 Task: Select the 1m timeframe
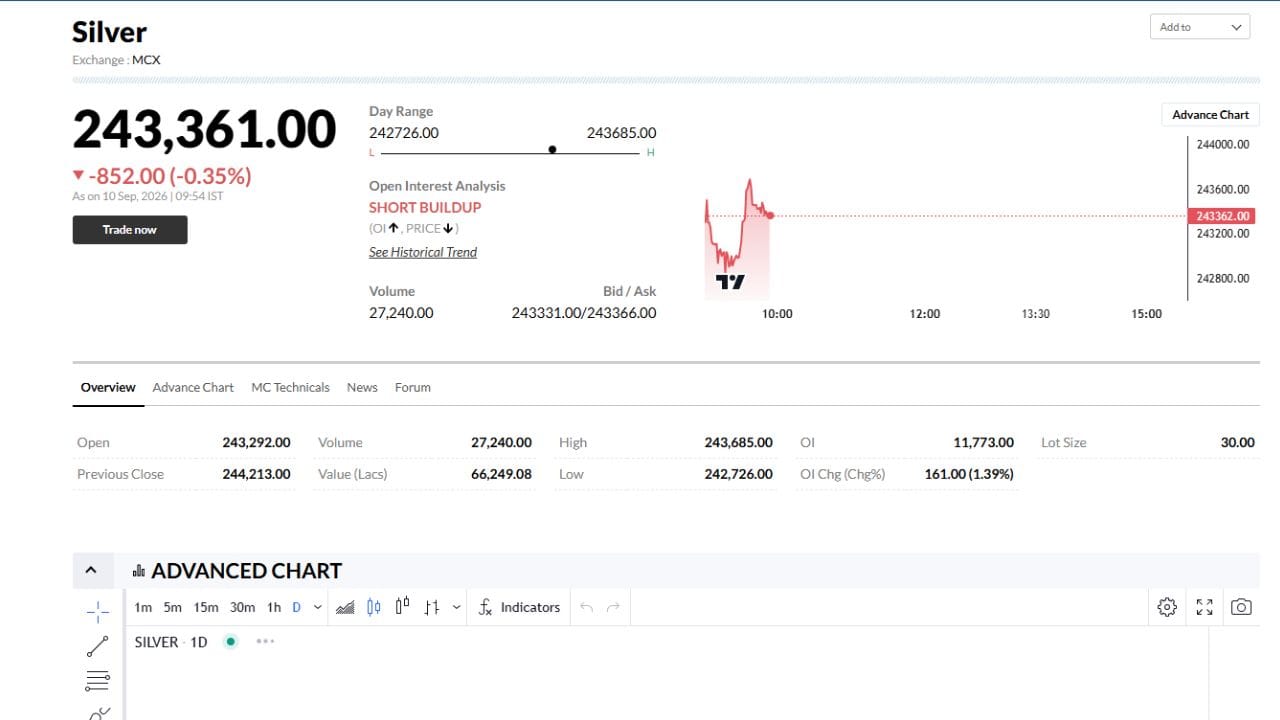(x=143, y=607)
